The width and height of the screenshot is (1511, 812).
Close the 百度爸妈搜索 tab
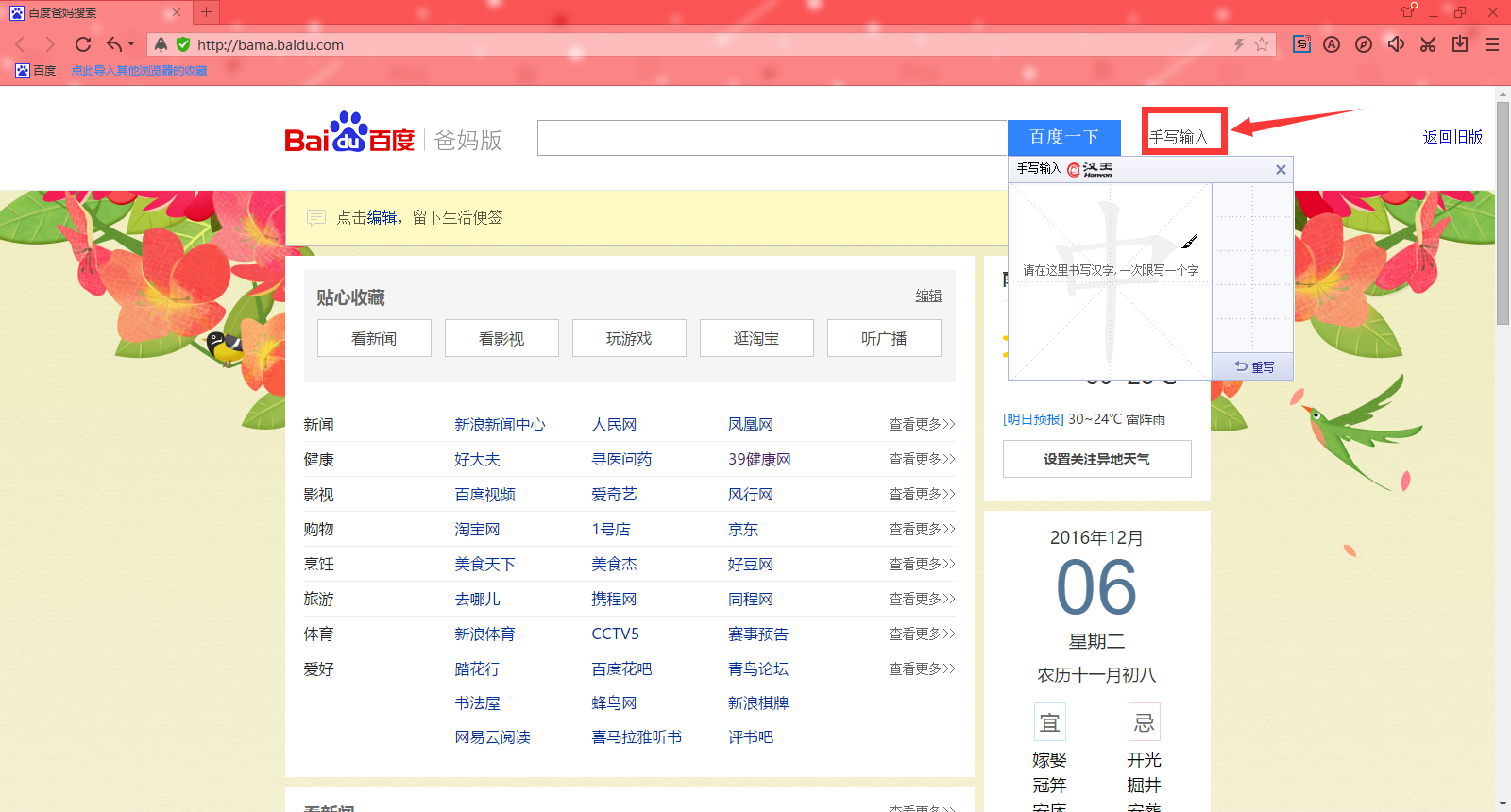click(176, 12)
